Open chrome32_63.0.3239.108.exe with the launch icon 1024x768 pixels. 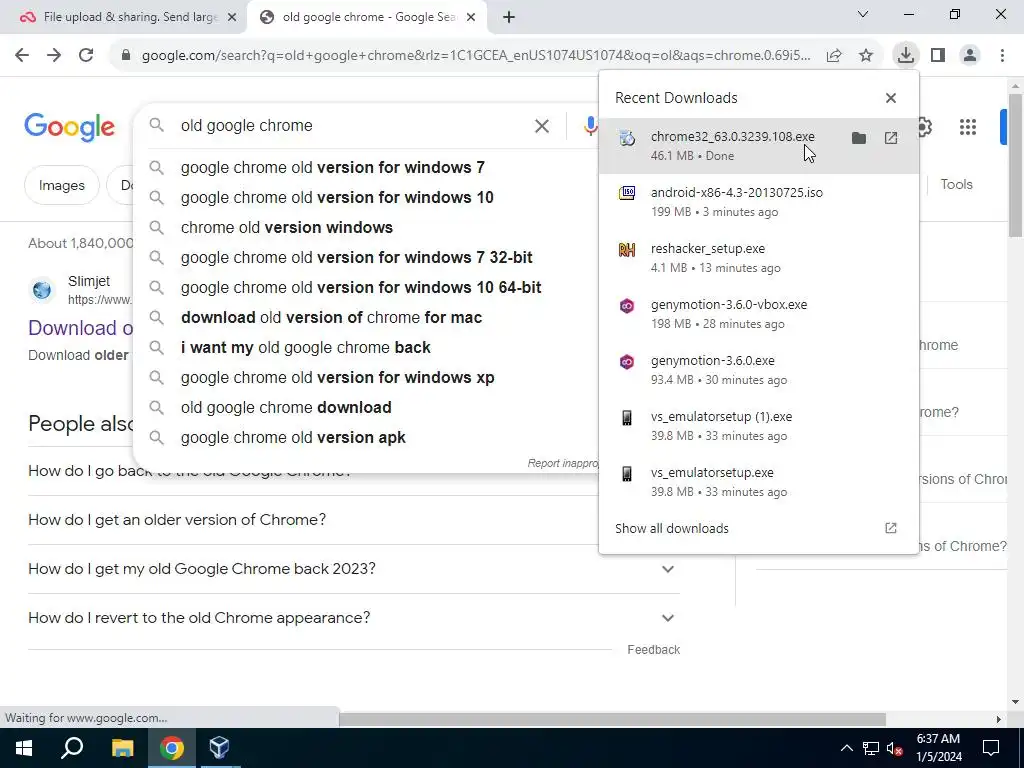891,138
